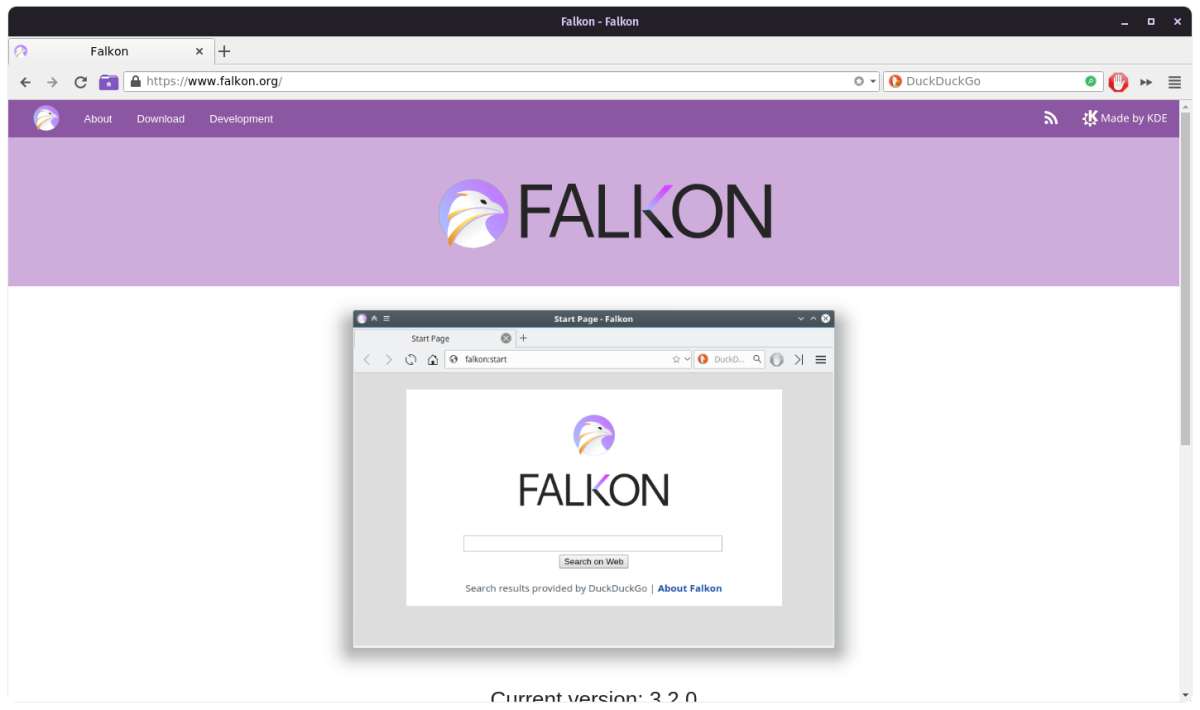This screenshot has width=1200, height=710.
Task: Click inside the address bar URL field
Action: [400, 82]
